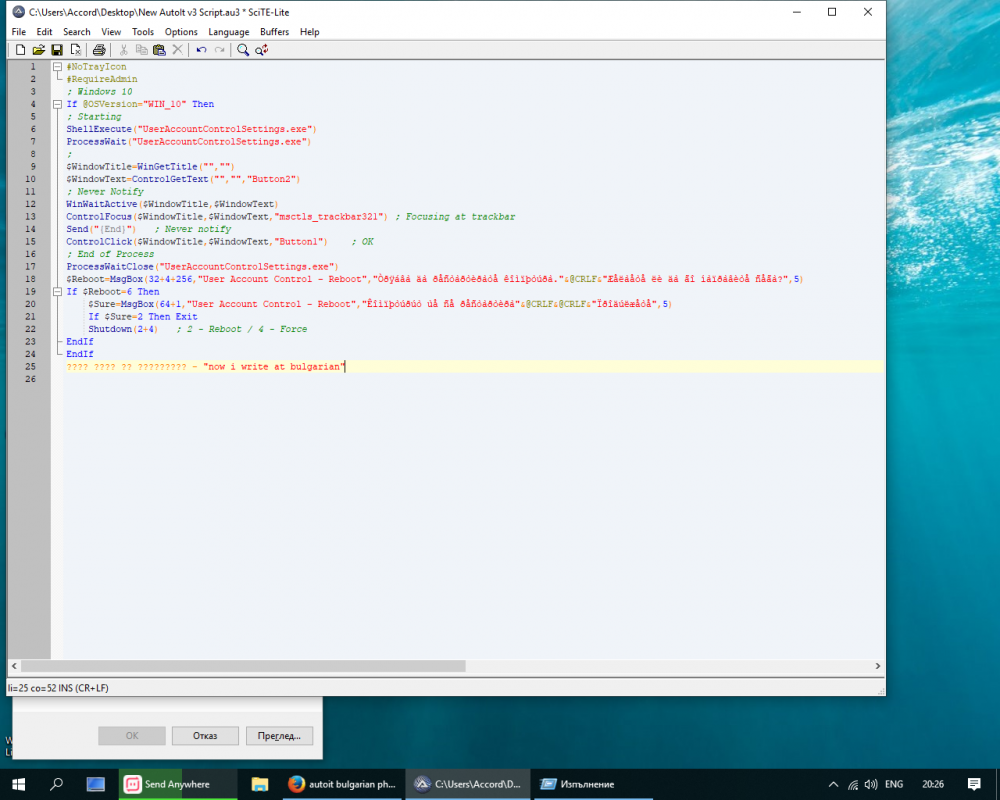Open the Tools menu
1000x800 pixels.
point(143,32)
